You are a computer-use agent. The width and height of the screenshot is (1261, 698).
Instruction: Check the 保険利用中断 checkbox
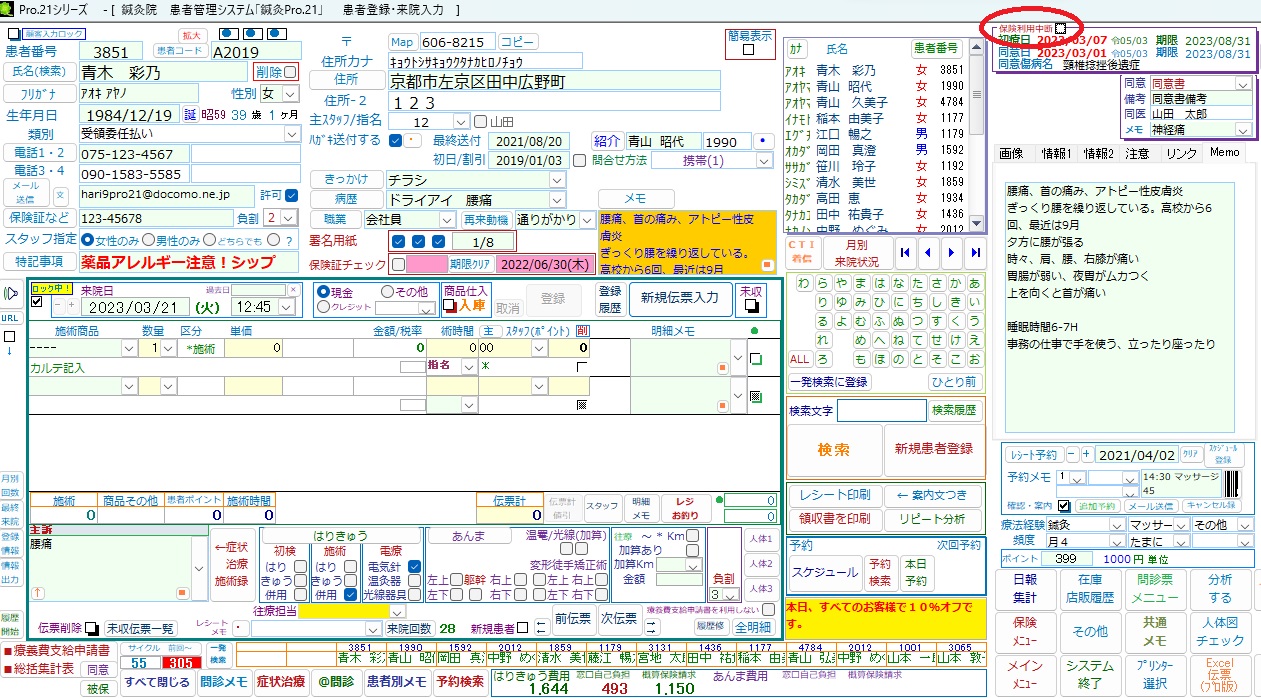point(1060,29)
